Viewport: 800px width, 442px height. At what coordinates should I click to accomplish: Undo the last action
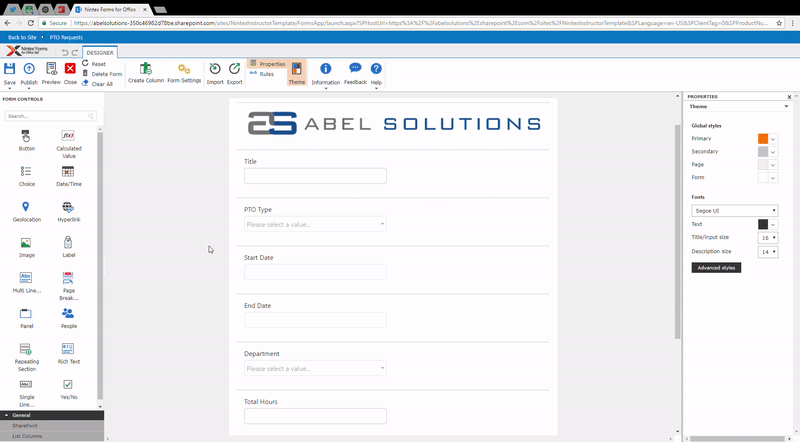click(65, 53)
